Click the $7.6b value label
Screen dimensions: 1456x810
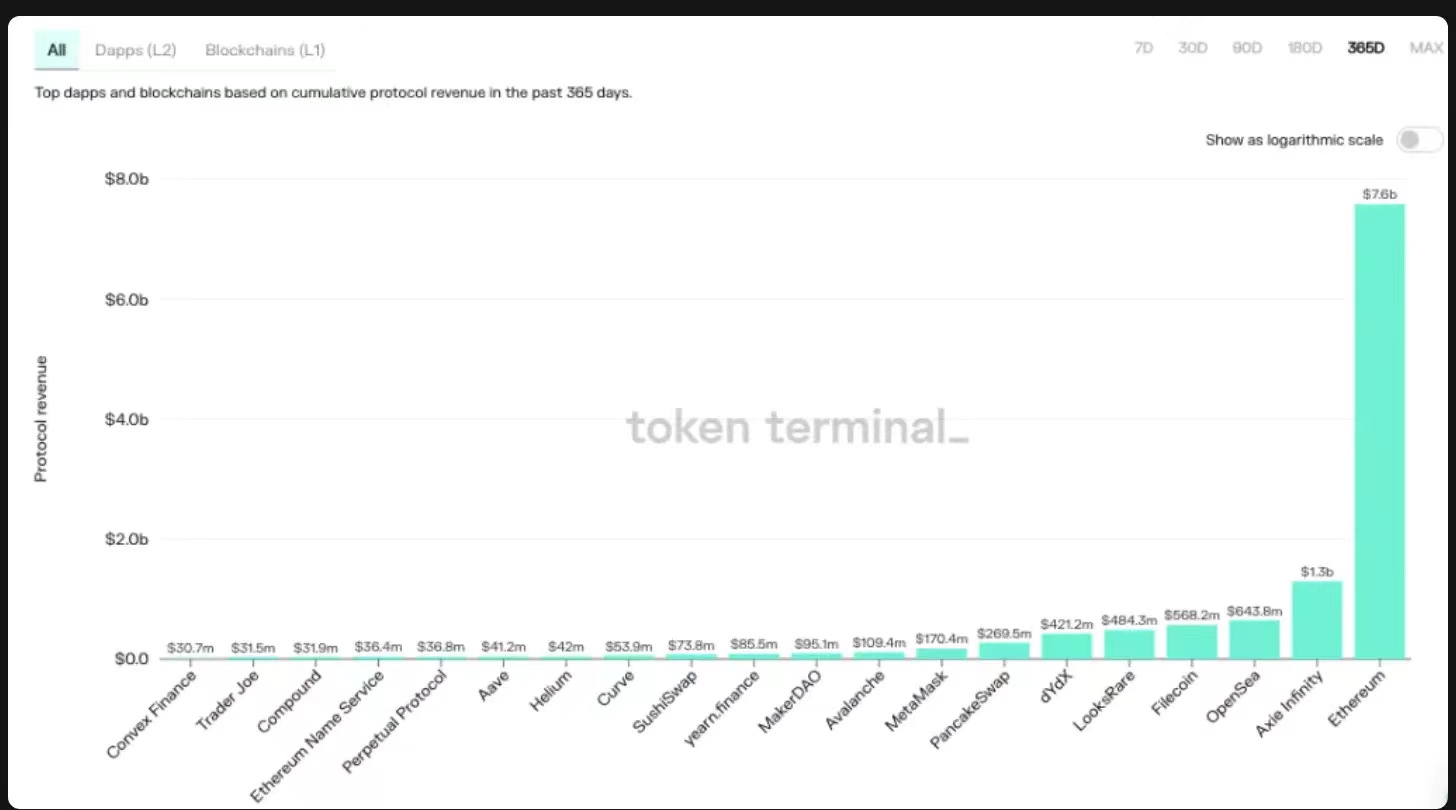(1379, 194)
